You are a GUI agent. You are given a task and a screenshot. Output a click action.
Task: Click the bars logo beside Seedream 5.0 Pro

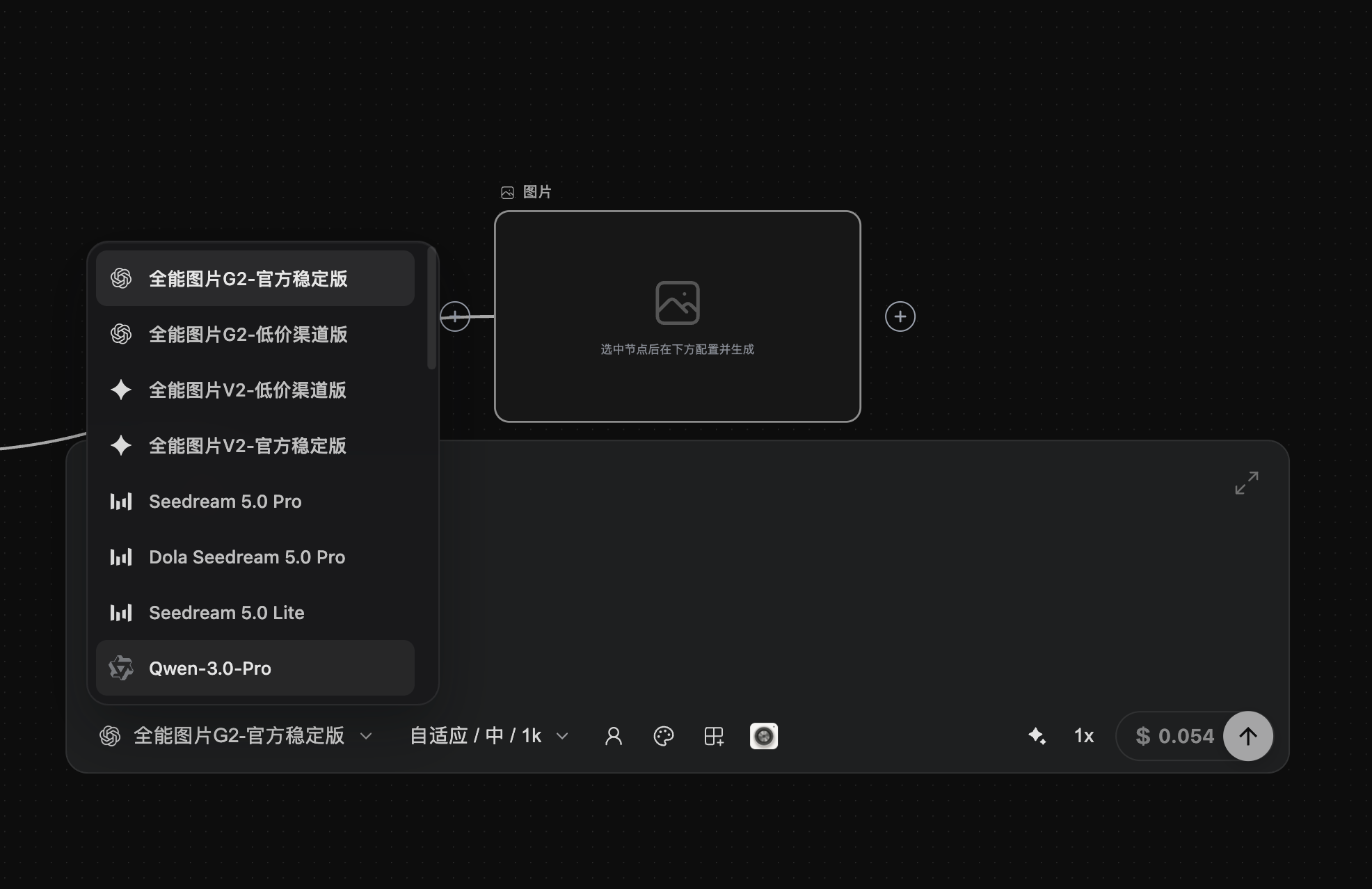pos(121,501)
